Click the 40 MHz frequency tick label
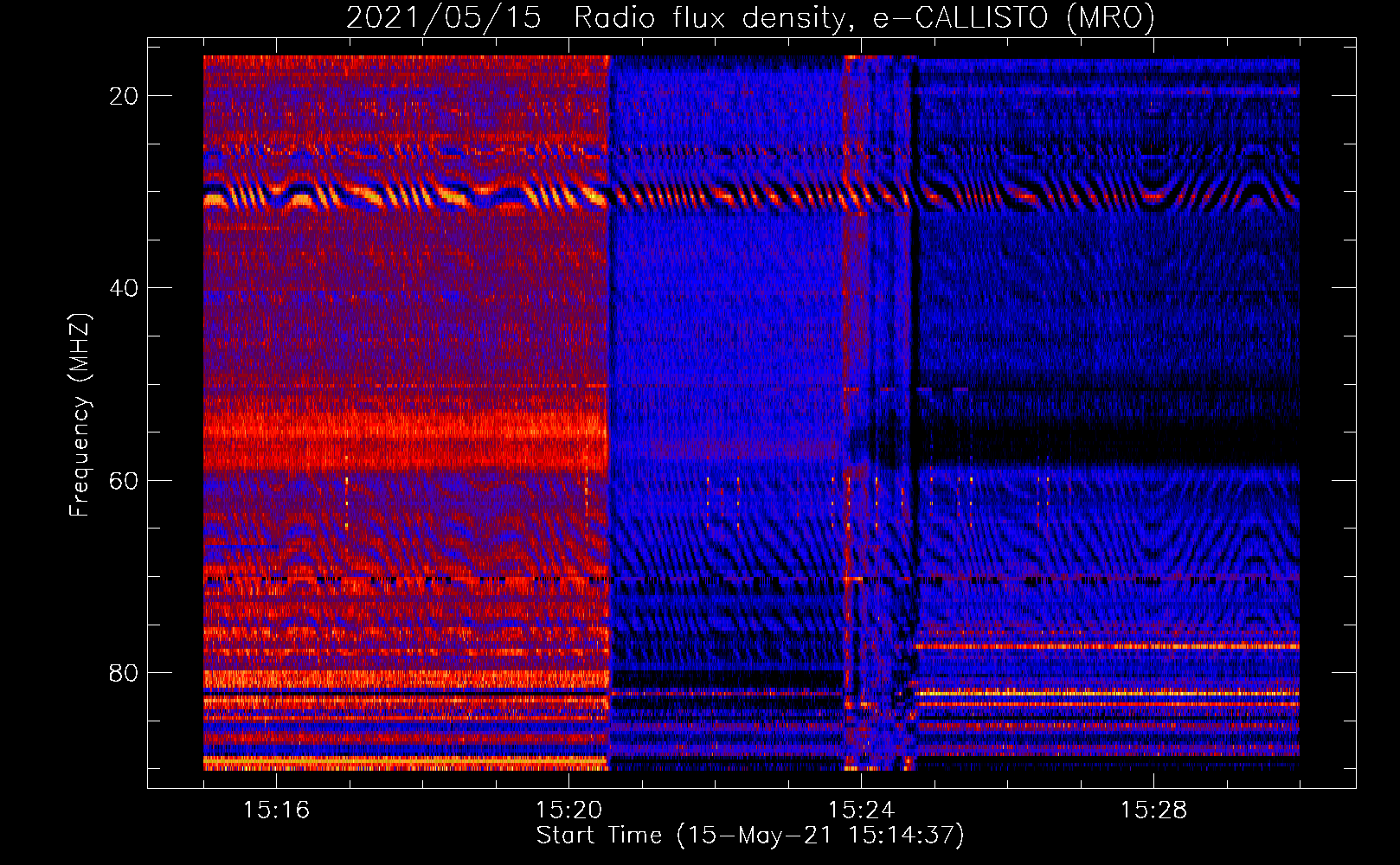This screenshot has height=865, width=1400. pos(125,288)
